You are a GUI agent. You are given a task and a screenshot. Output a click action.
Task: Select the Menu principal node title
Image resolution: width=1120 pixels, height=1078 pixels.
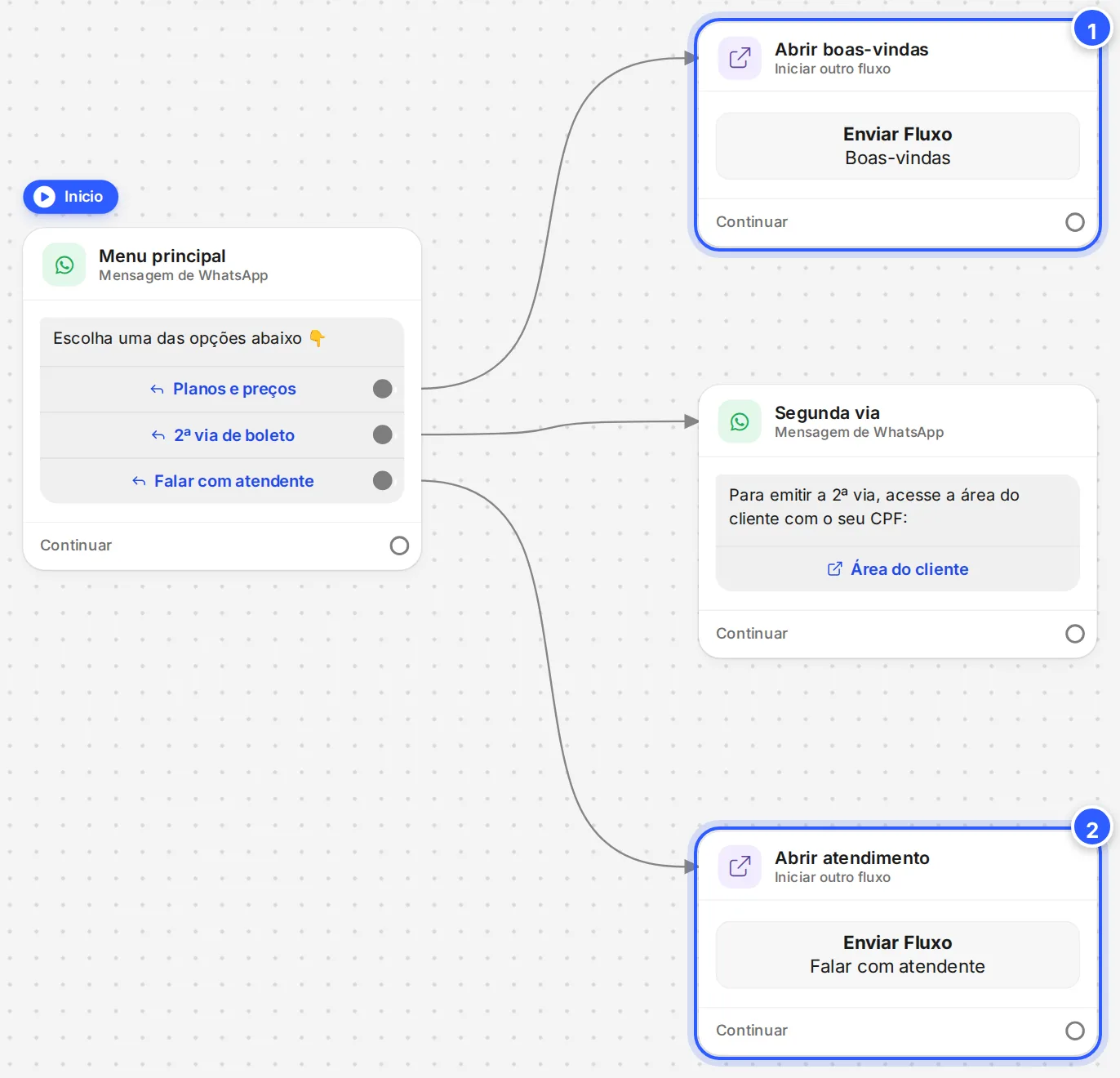point(162,256)
